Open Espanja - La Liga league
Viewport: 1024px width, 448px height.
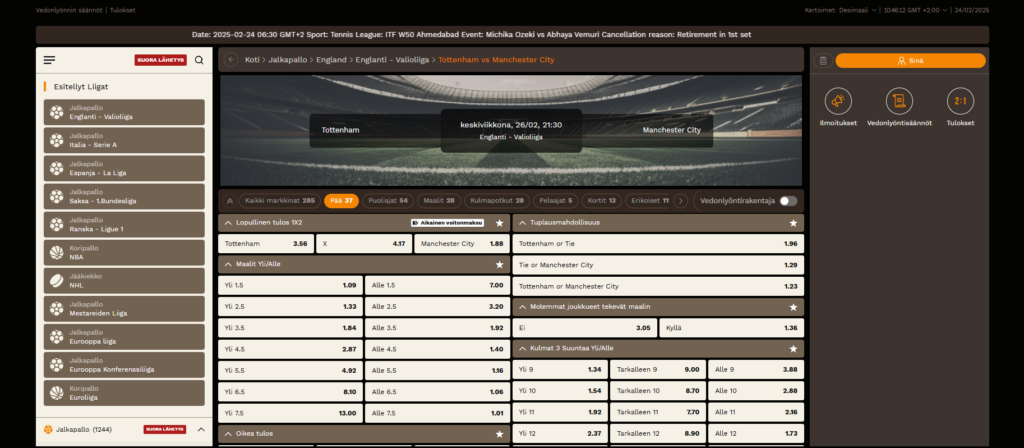click(x=124, y=168)
